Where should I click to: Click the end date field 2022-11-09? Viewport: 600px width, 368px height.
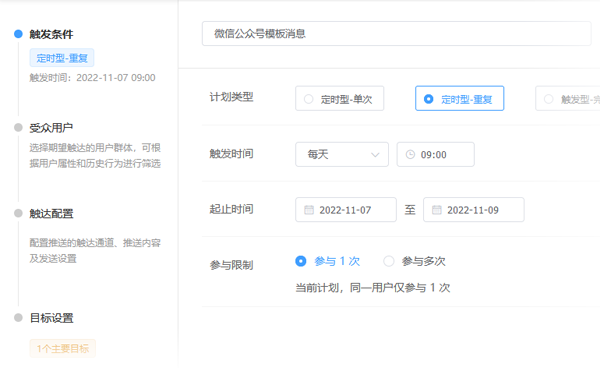click(x=474, y=210)
